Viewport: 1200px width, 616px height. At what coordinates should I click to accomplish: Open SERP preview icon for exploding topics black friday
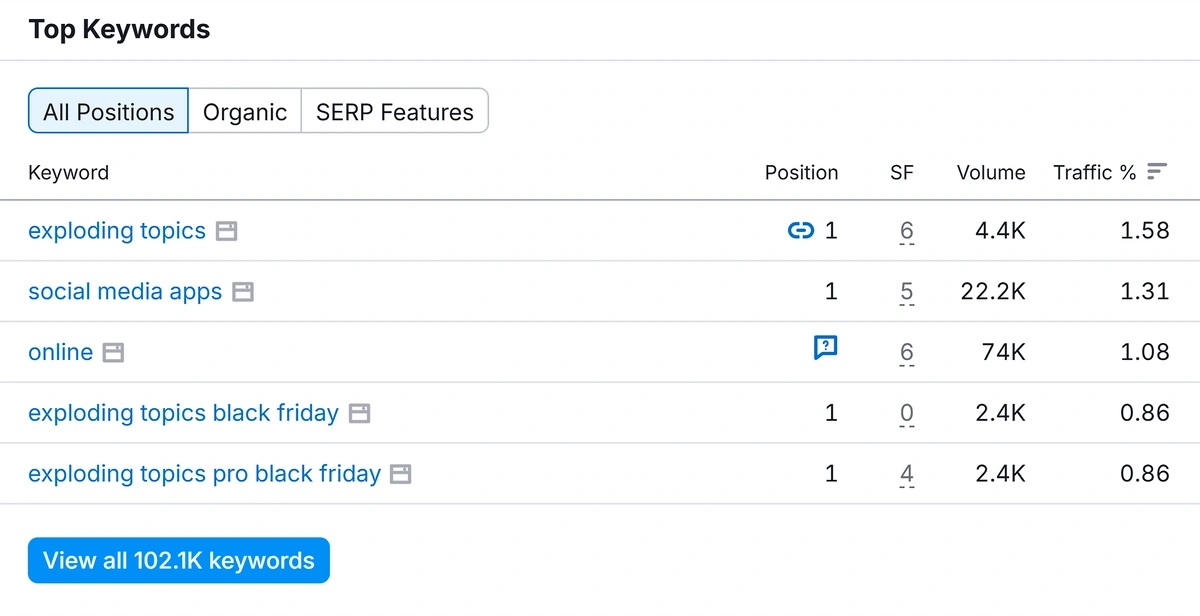pos(360,414)
